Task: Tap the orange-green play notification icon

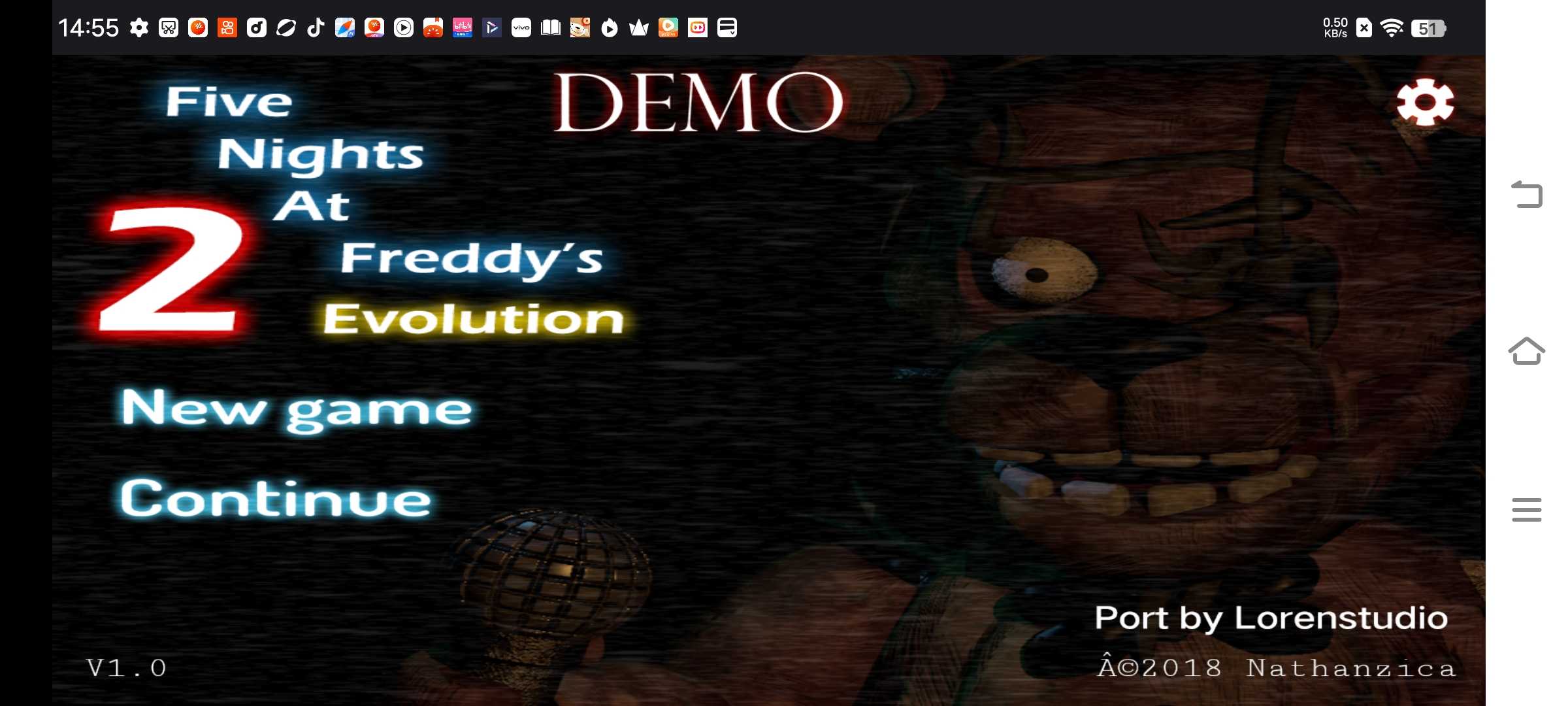Action: [x=668, y=27]
